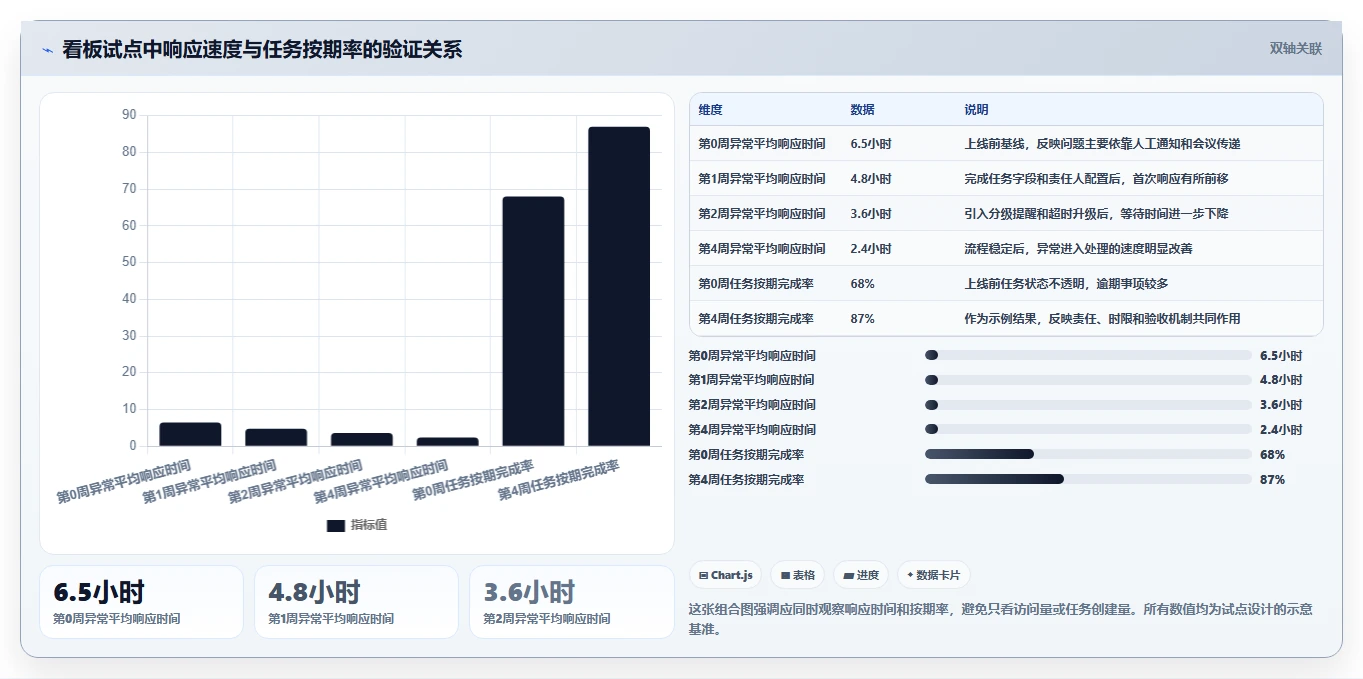
Task: Click the 4.8小时 table cell
Action: click(x=871, y=179)
